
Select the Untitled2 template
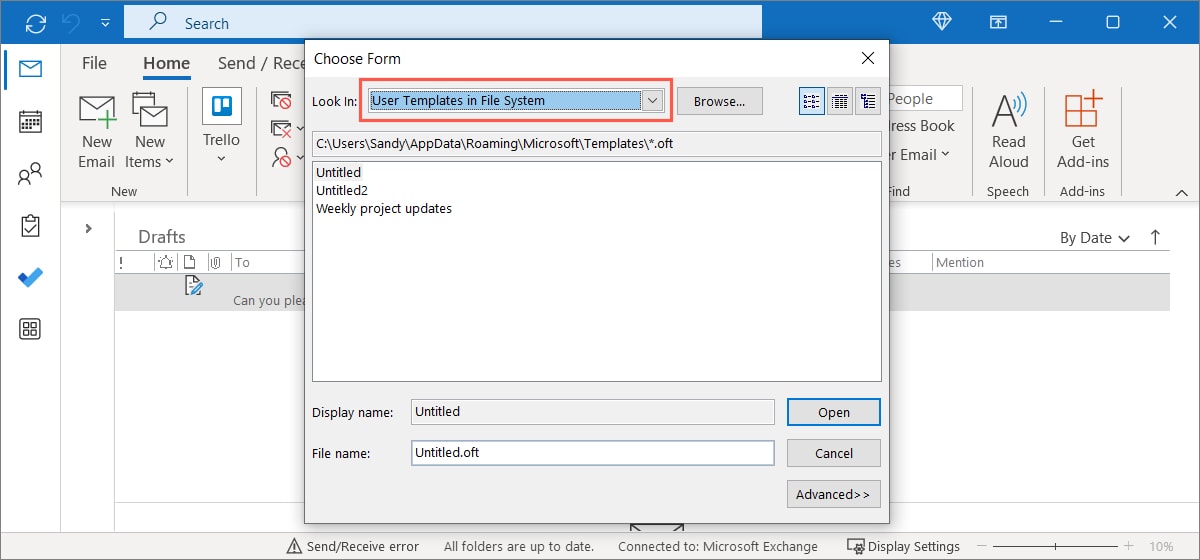click(343, 190)
